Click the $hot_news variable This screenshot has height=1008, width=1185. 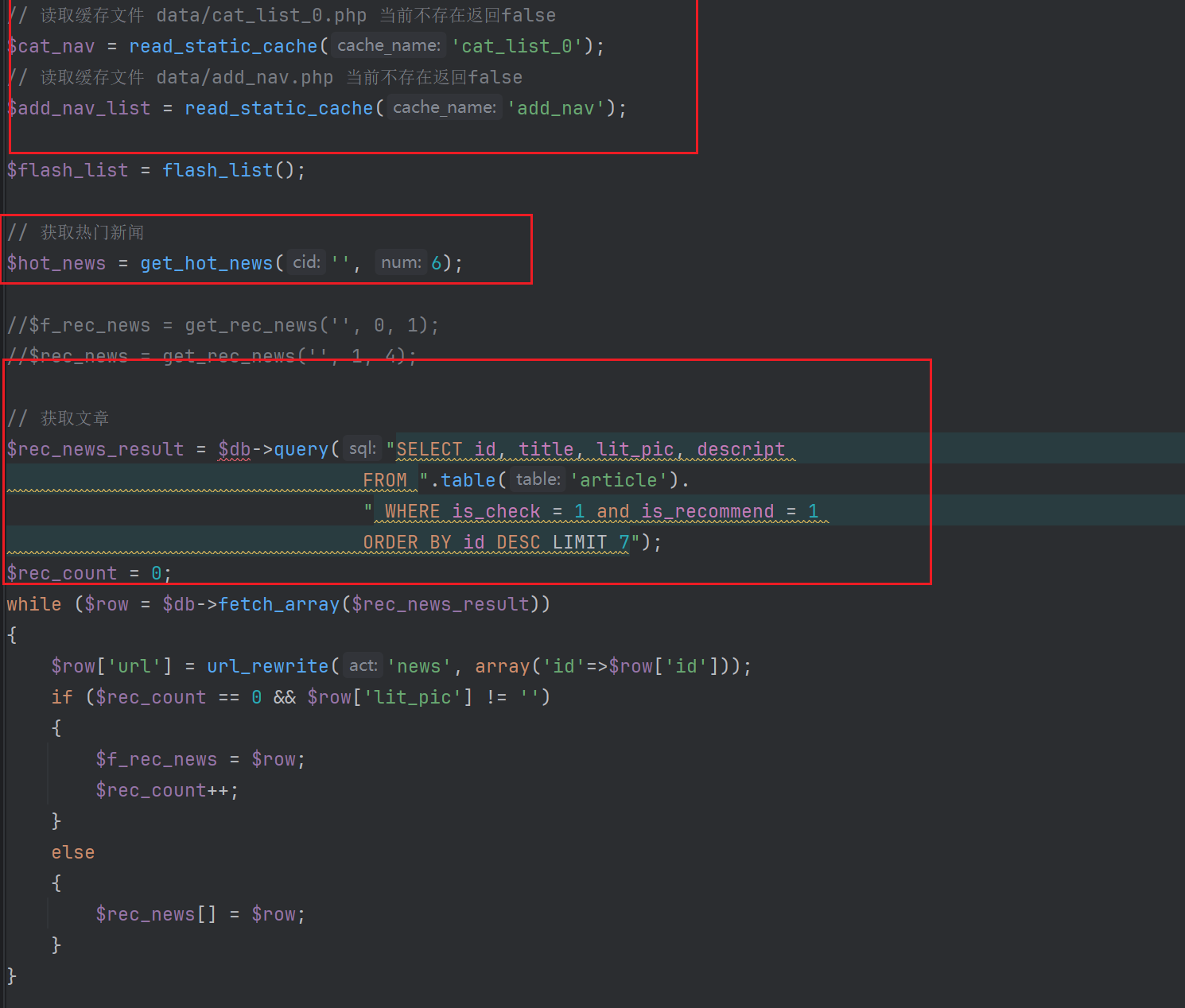tap(56, 263)
